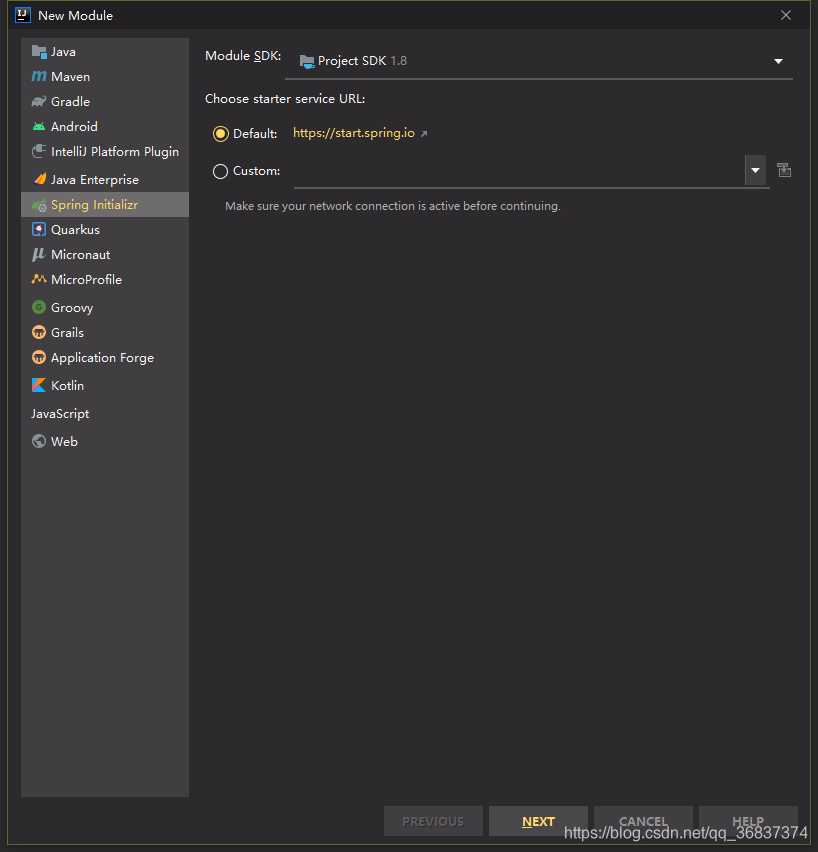Select the Maven module type
The width and height of the screenshot is (818, 852).
coord(105,77)
